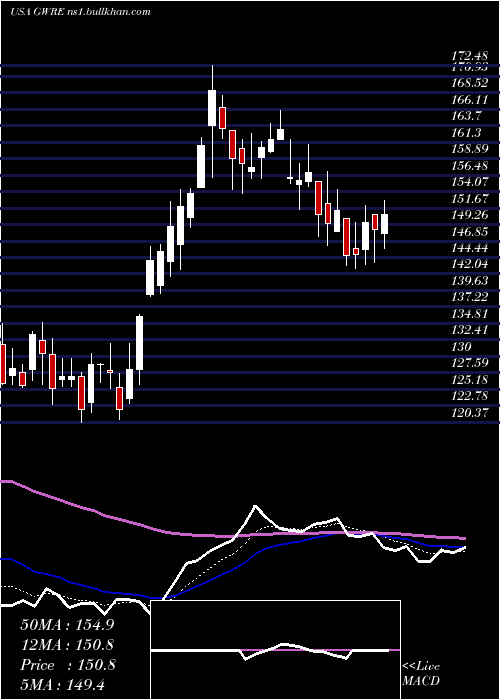Click the 172.48 price axis label
Screen dimensions: 500x700
[x=470, y=57]
